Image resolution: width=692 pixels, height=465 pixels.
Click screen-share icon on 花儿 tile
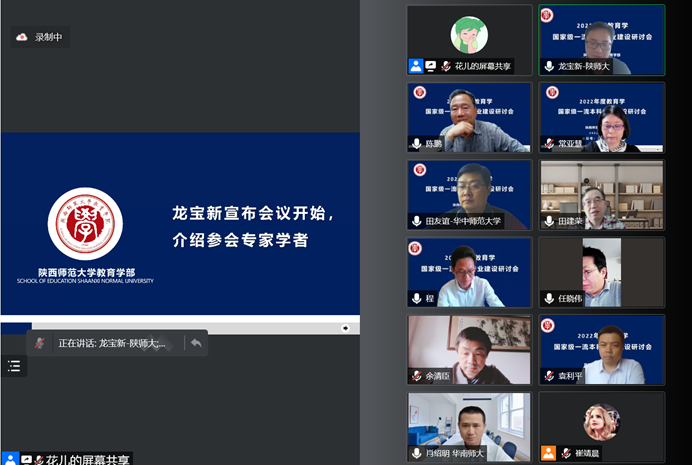click(430, 66)
